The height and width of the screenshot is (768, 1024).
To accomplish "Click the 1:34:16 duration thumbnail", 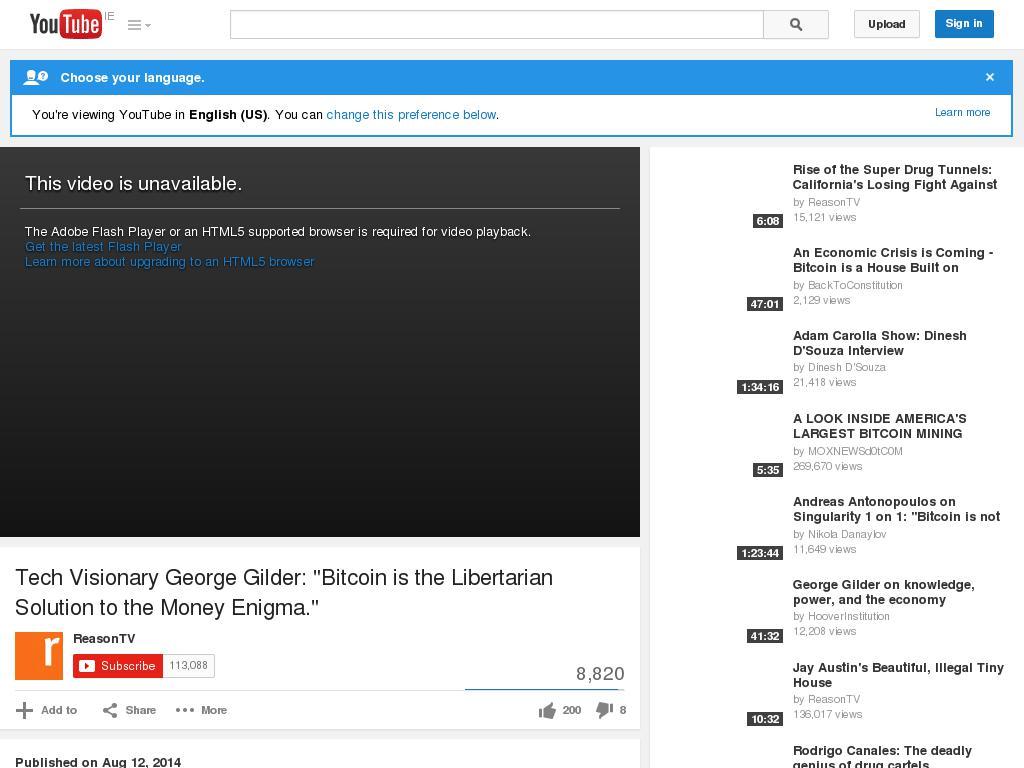I will point(760,387).
